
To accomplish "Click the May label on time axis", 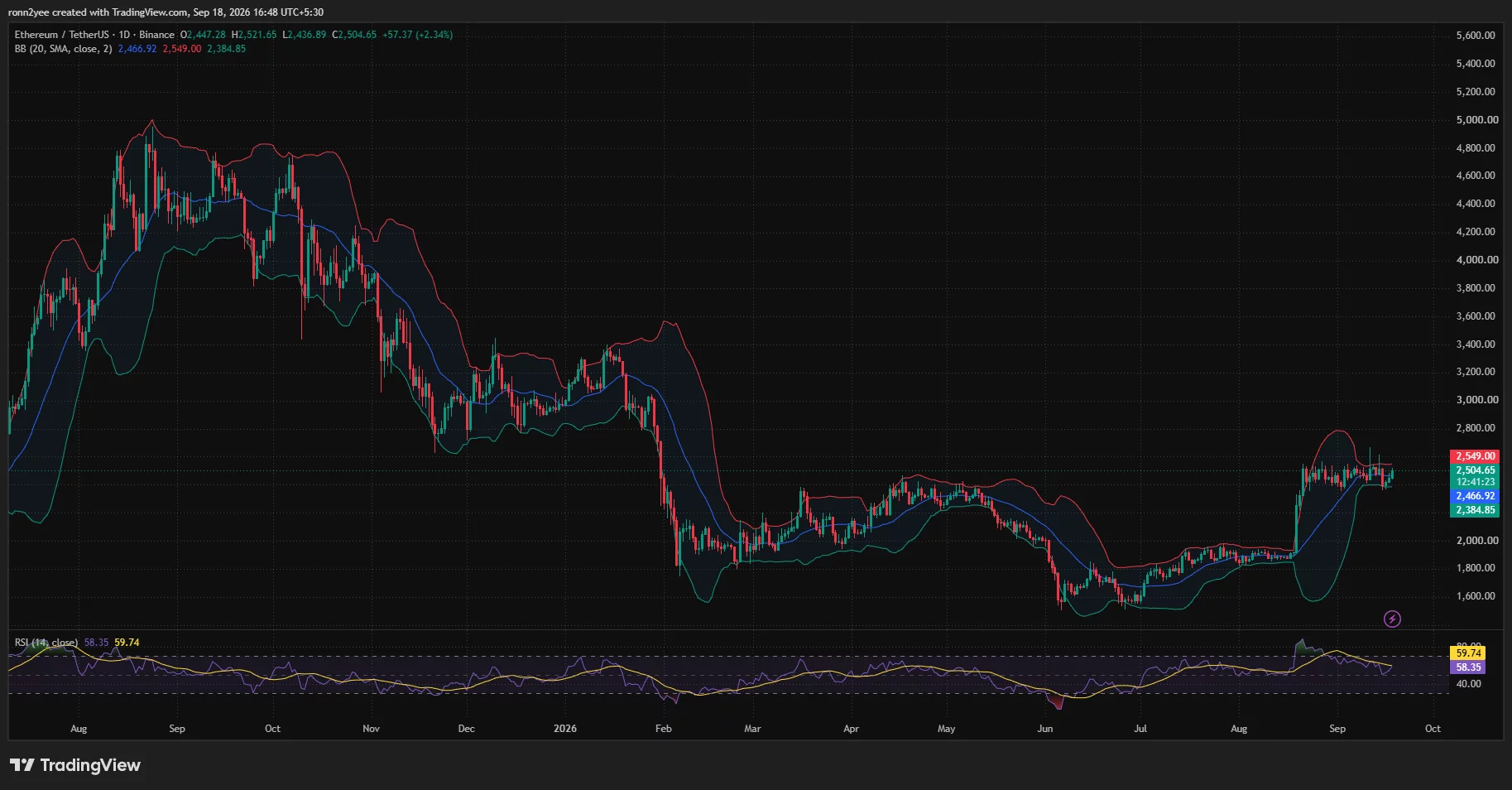I will click(x=947, y=729).
